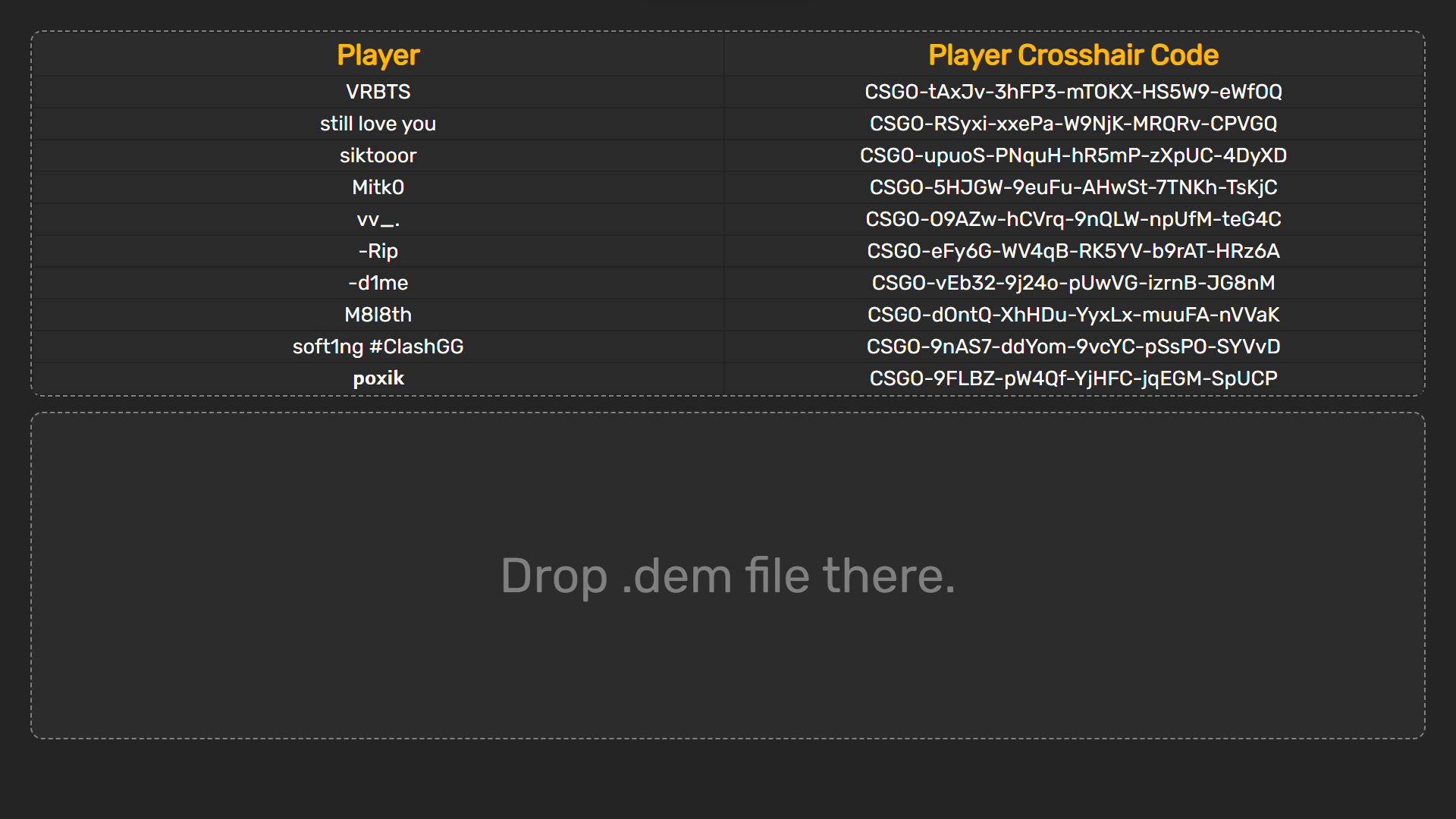Click vv_. crosshair code CSGO-O9AZw-hCVrq
The height and width of the screenshot is (819, 1456).
(x=1073, y=219)
